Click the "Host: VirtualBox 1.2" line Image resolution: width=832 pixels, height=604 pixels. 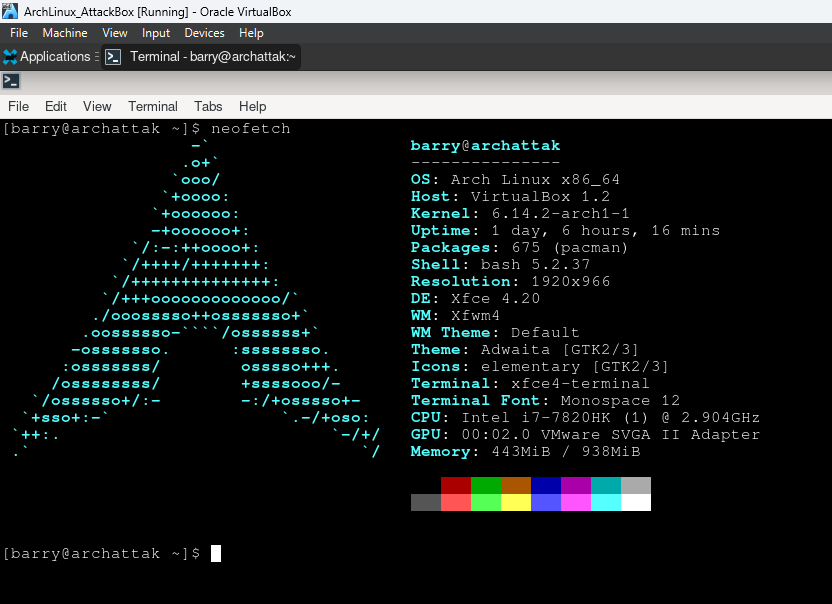[510, 196]
